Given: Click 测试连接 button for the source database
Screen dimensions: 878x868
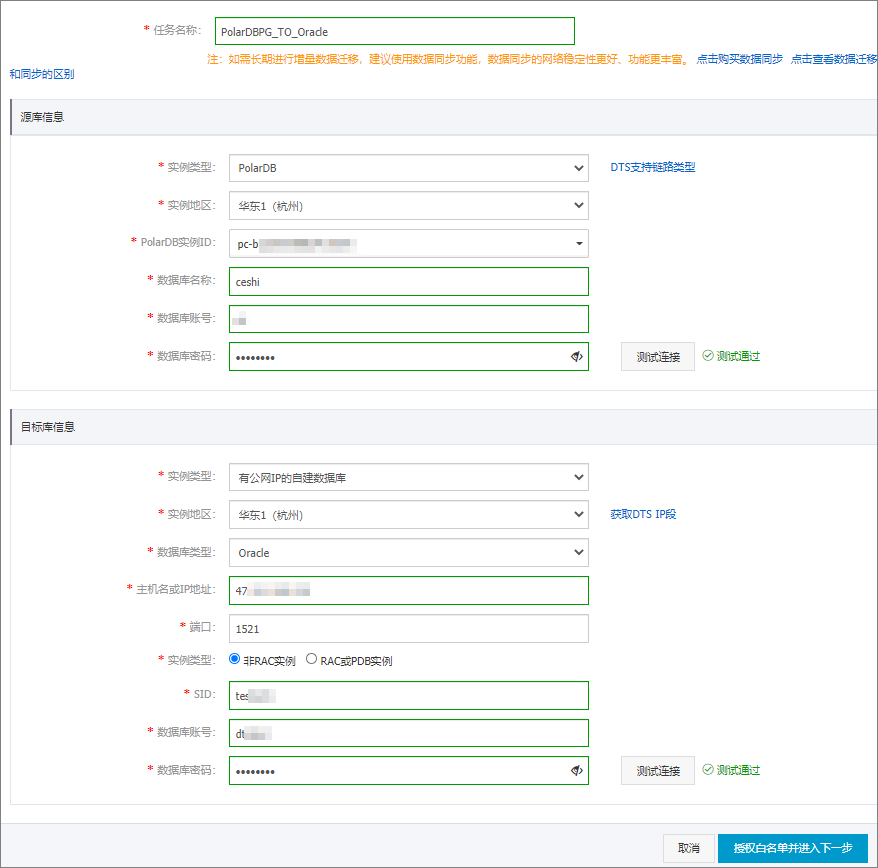Looking at the screenshot, I should (658, 357).
